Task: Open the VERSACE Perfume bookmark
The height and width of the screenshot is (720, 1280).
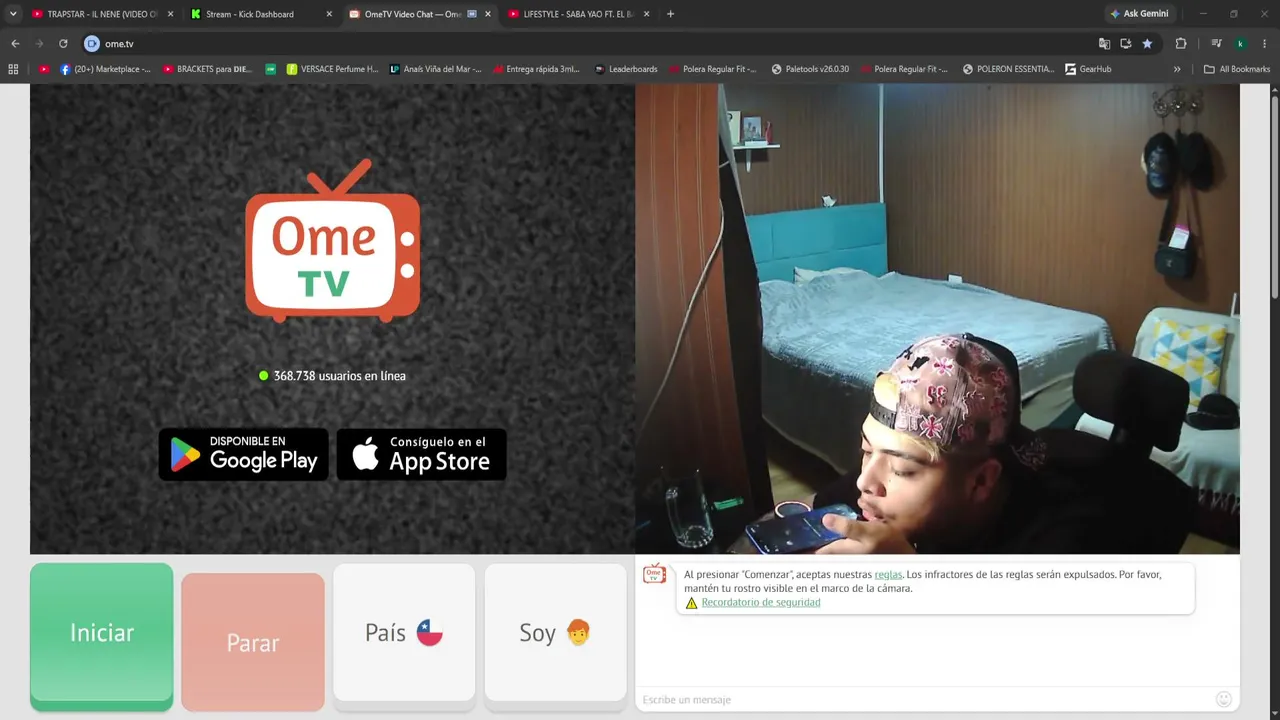Action: pyautogui.click(x=333, y=69)
